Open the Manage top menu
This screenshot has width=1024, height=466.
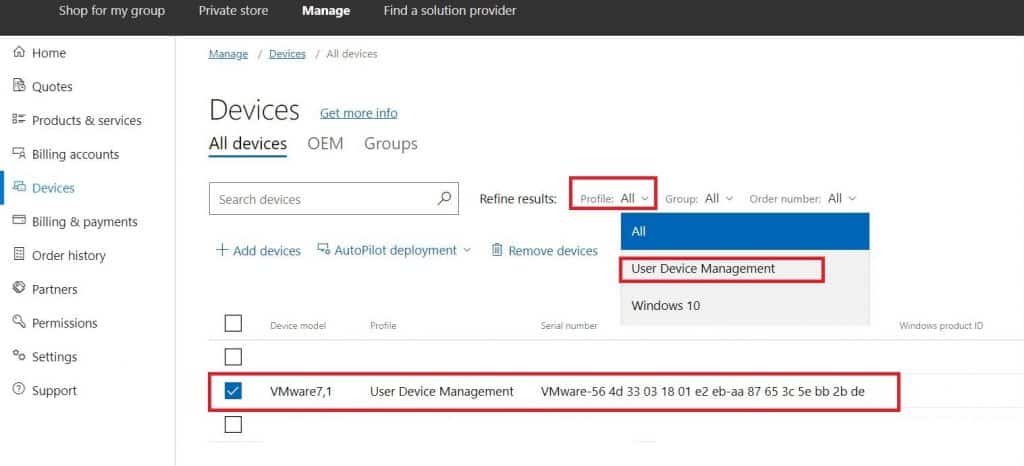[326, 11]
